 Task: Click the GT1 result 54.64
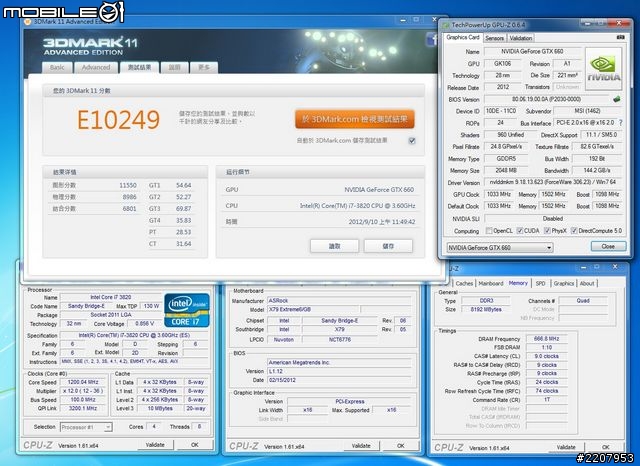184,185
